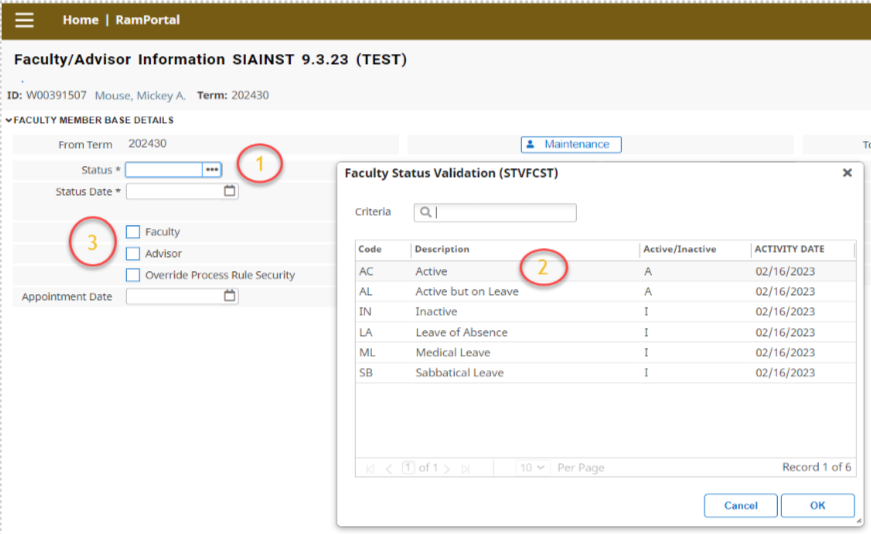Go to last page of results
Screen dimensions: 871x534
pyautogui.click(x=465, y=468)
